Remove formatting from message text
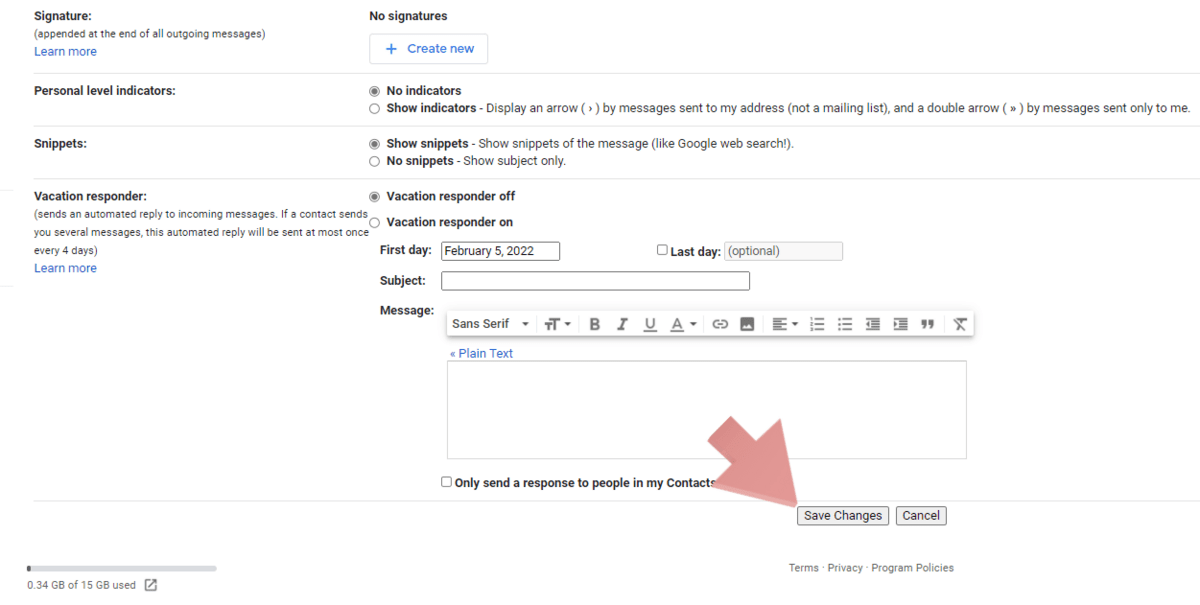The height and width of the screenshot is (605, 1200). [960, 324]
